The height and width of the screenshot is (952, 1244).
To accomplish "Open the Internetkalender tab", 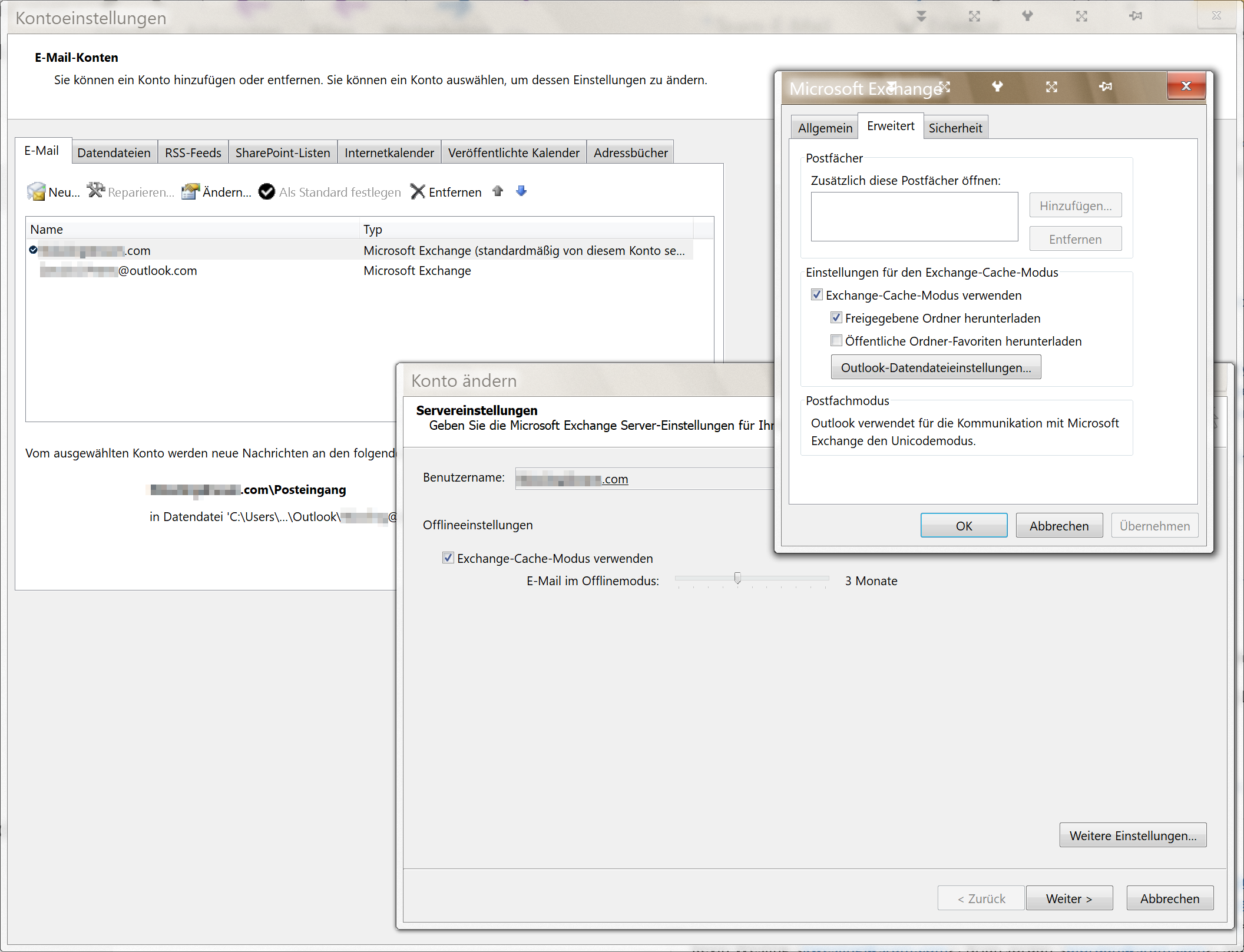I will 389,153.
